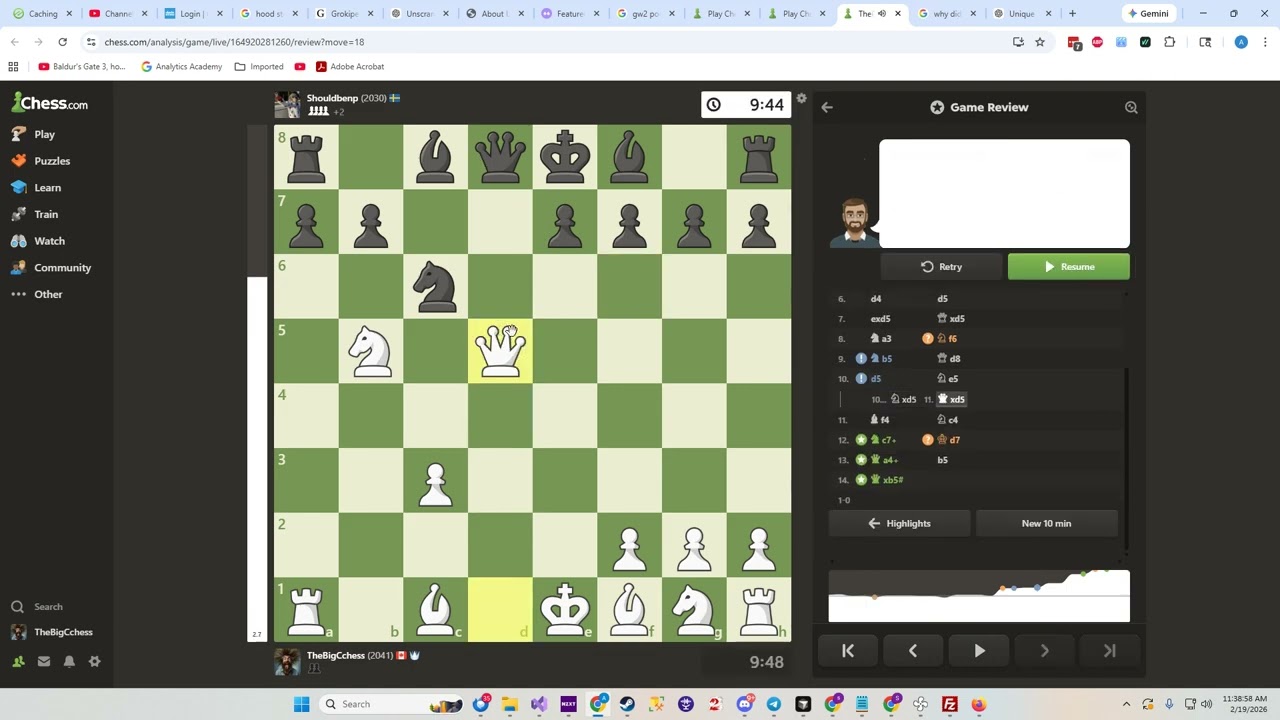Screen dimensions: 1280x720
Task: Open the Chrome profile avatar
Action: [1241, 42]
